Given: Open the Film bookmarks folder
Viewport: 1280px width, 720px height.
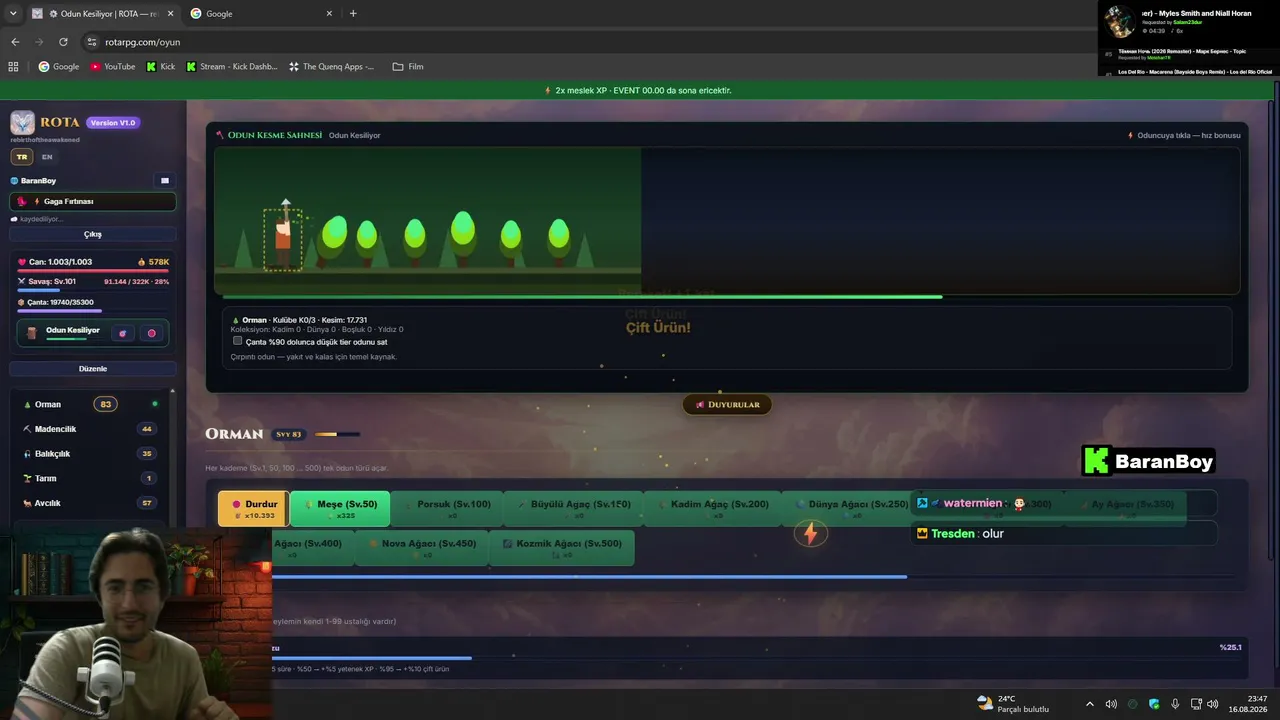Looking at the screenshot, I should [408, 66].
